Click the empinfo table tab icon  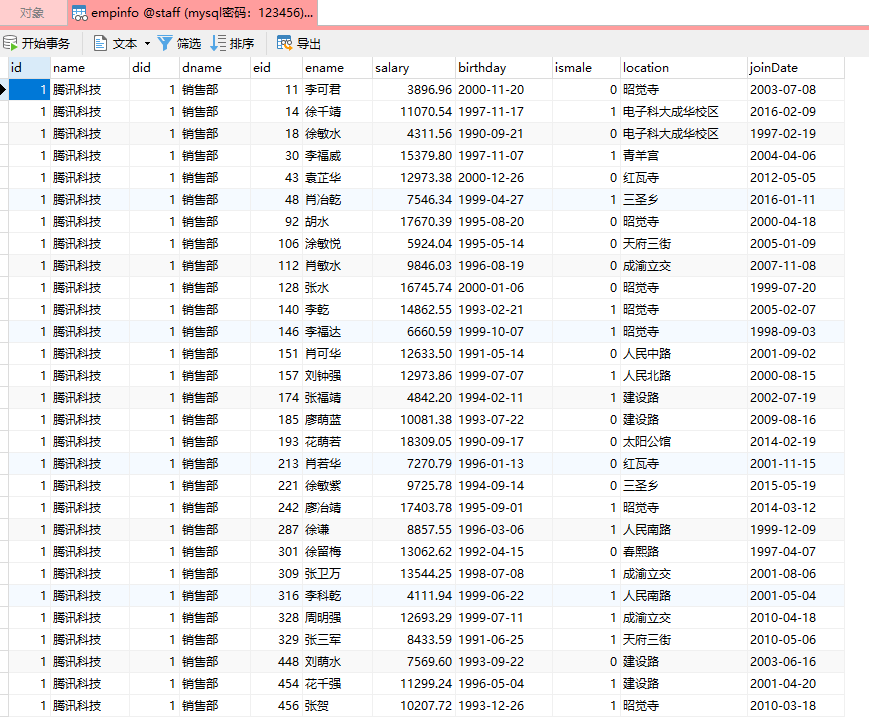[x=80, y=13]
